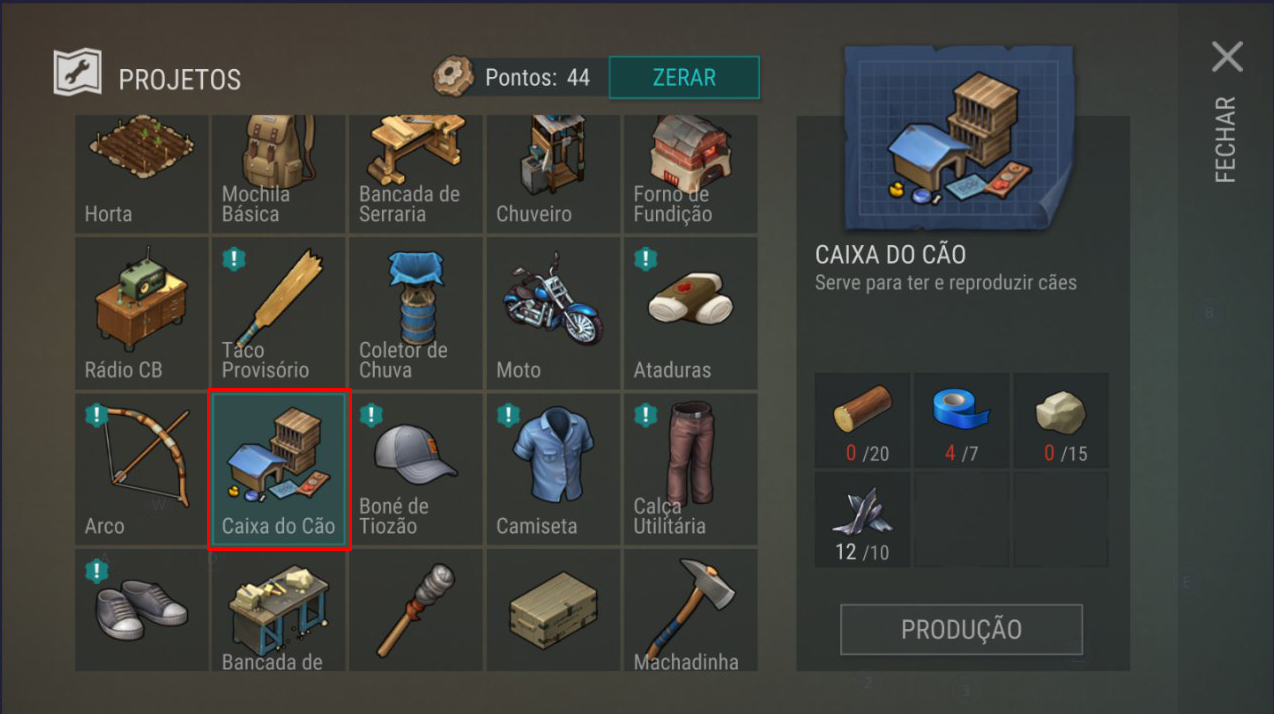Pick the Boné de Tiozão cap

(x=416, y=468)
